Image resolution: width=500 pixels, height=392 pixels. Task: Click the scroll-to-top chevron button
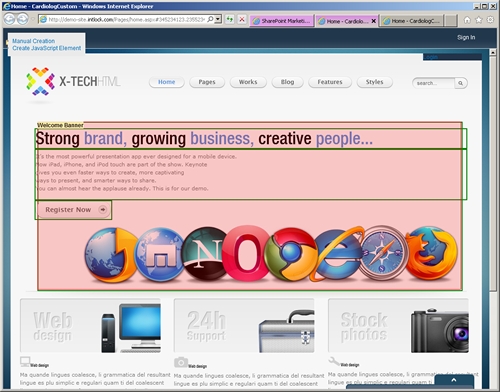click(x=454, y=381)
